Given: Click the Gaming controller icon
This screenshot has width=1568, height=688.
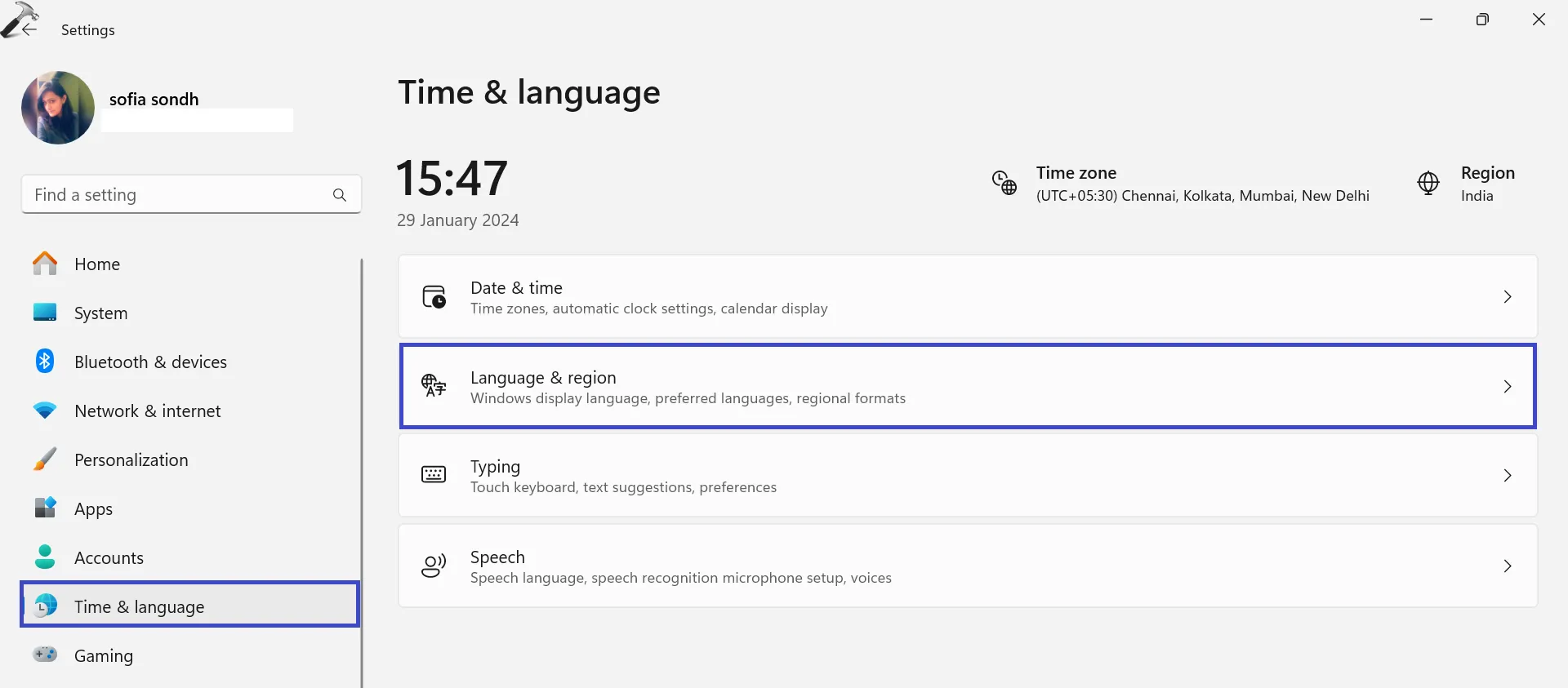Looking at the screenshot, I should pyautogui.click(x=45, y=655).
